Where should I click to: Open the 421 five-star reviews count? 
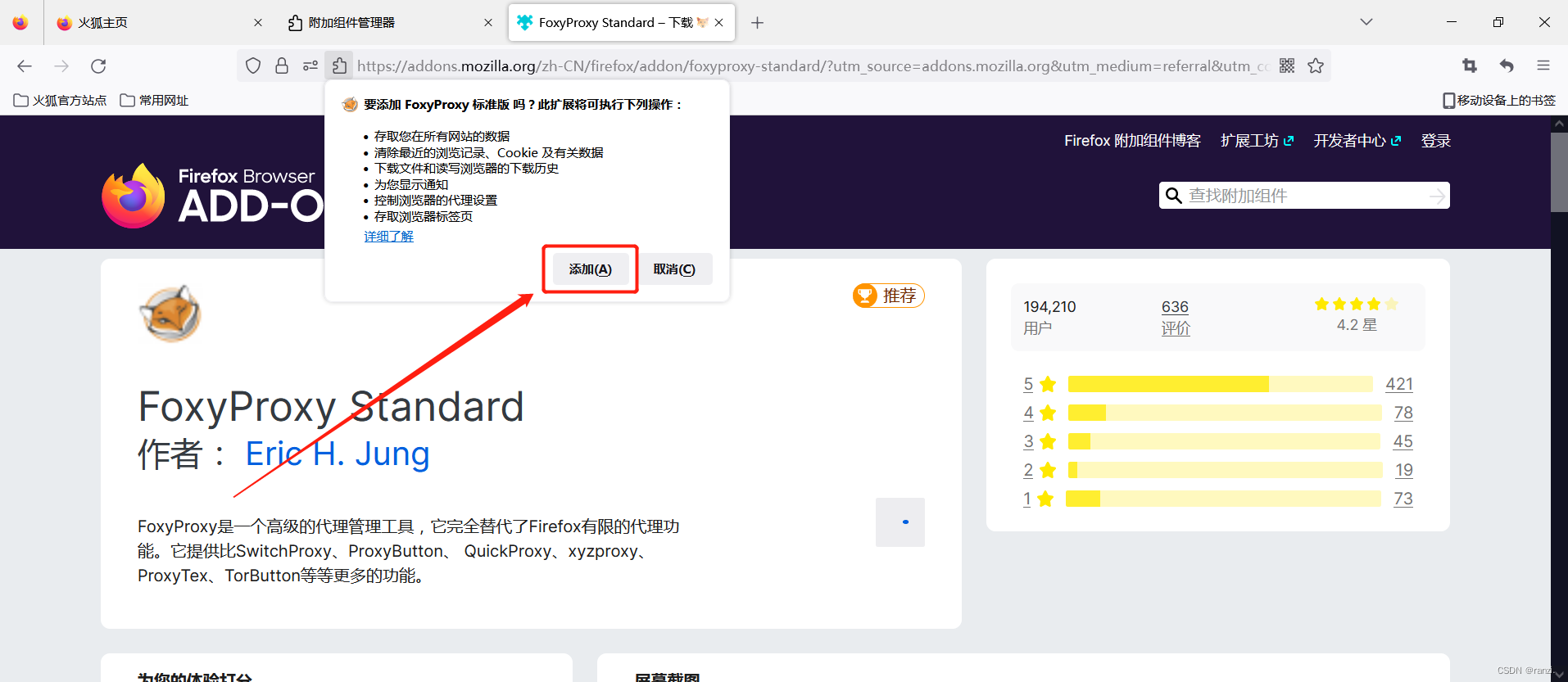coord(1399,384)
